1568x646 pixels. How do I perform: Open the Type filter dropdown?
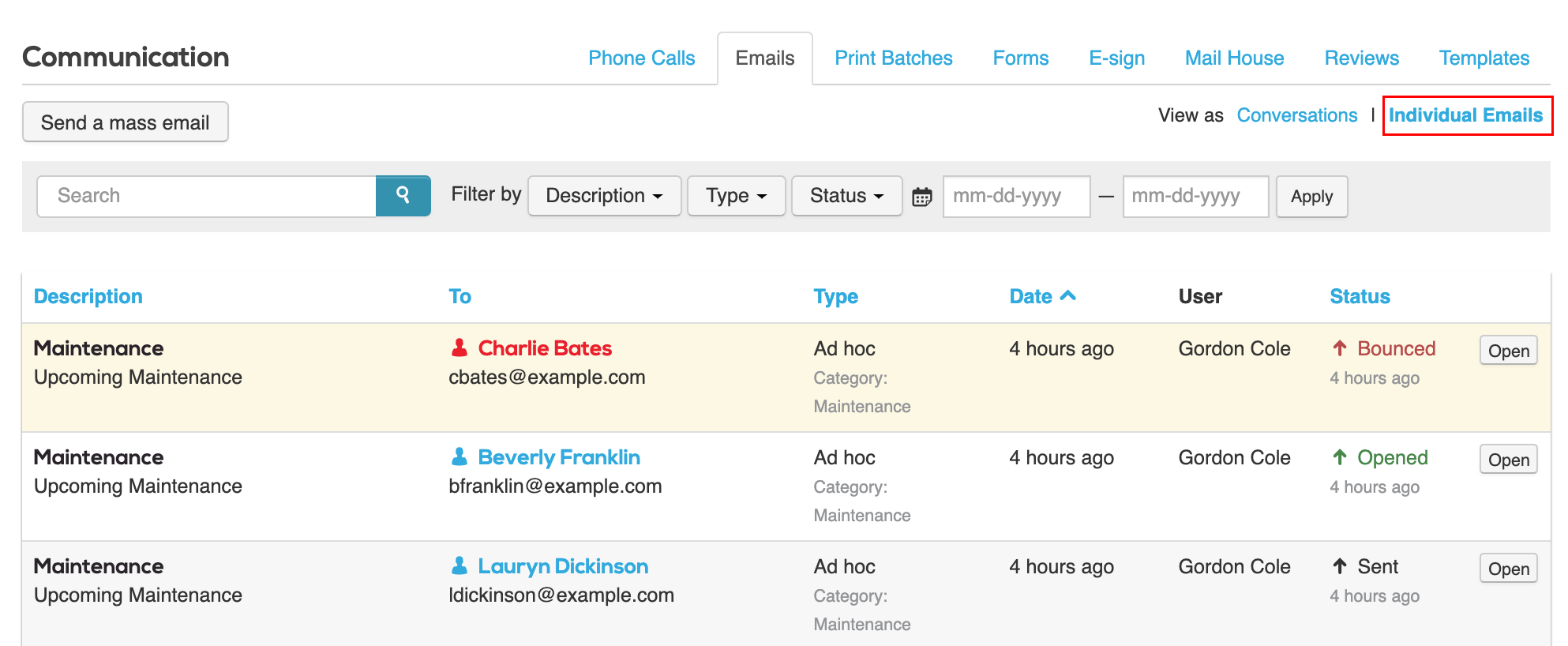pos(736,196)
